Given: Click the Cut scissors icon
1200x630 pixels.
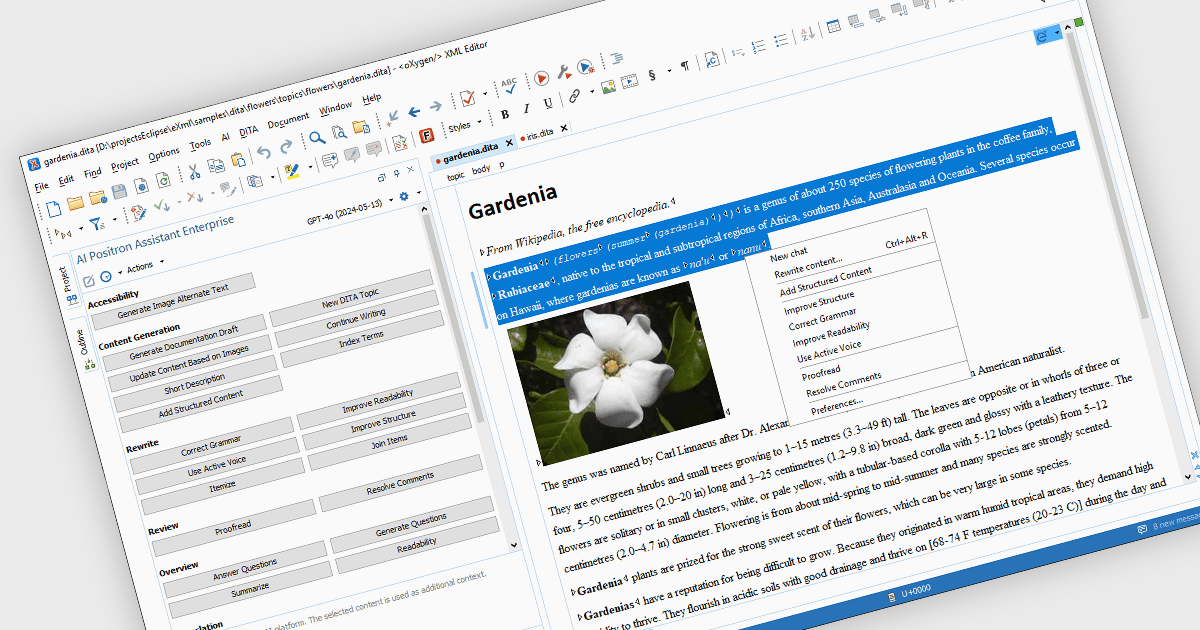Looking at the screenshot, I should click(195, 171).
